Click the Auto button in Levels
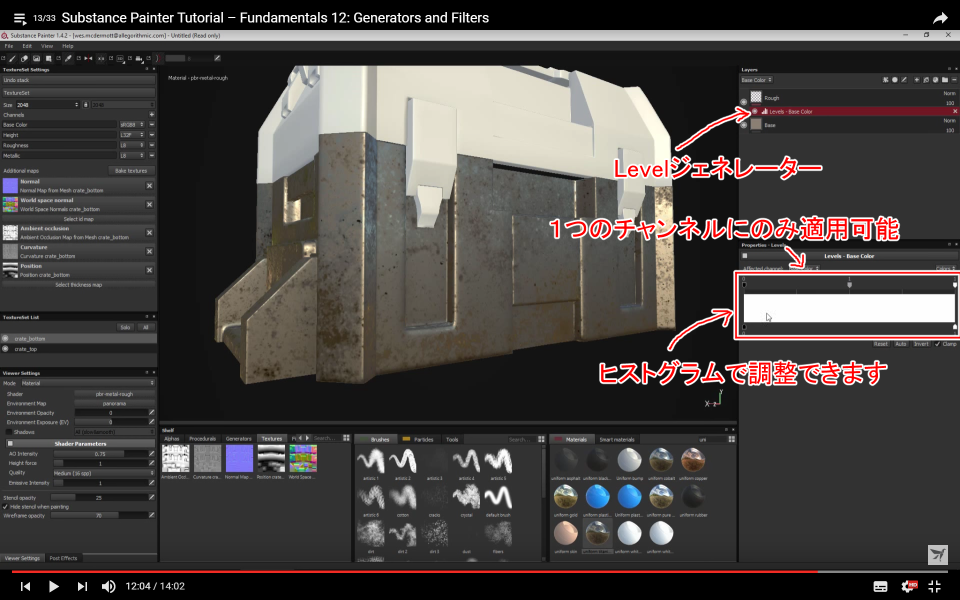Image resolution: width=960 pixels, height=600 pixels. (x=901, y=344)
